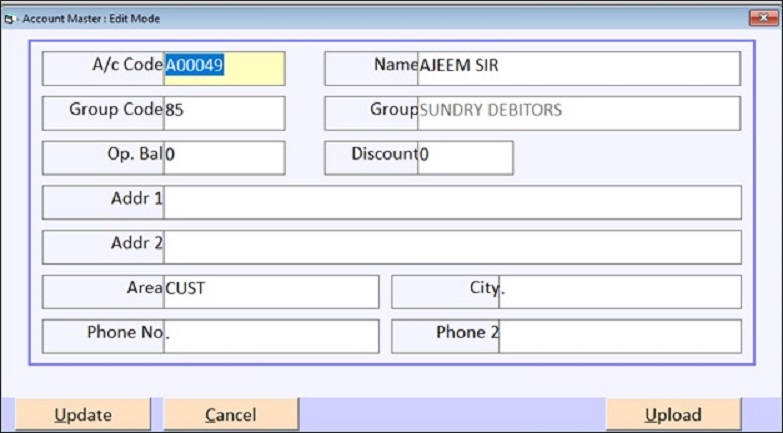783x433 pixels.
Task: Focus the Addr 2 text box
Action: tap(452, 247)
